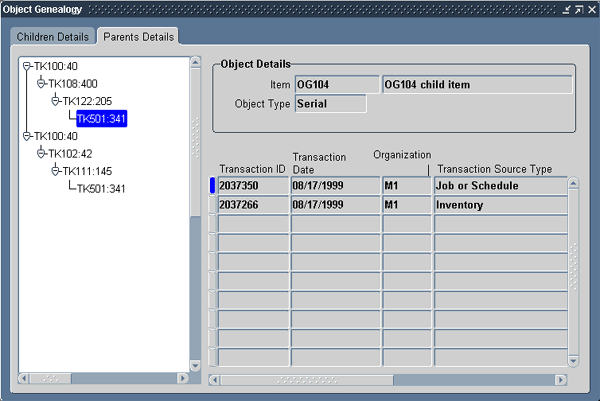Select highlighted TK501:341 tree leaf

tap(101, 119)
